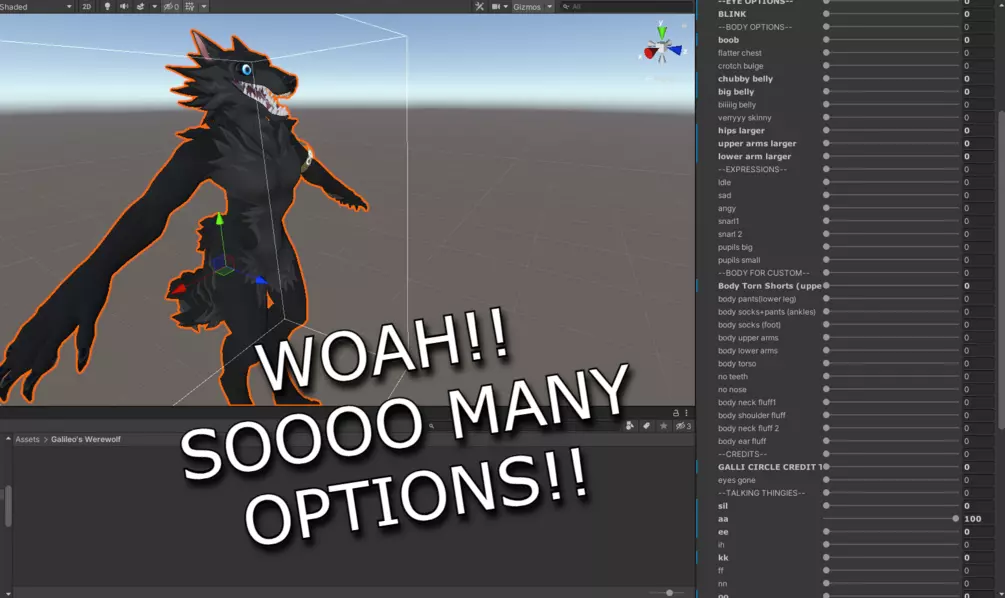Click Assets in the breadcrumb path
The height and width of the screenshot is (598, 1005).
(x=27, y=440)
